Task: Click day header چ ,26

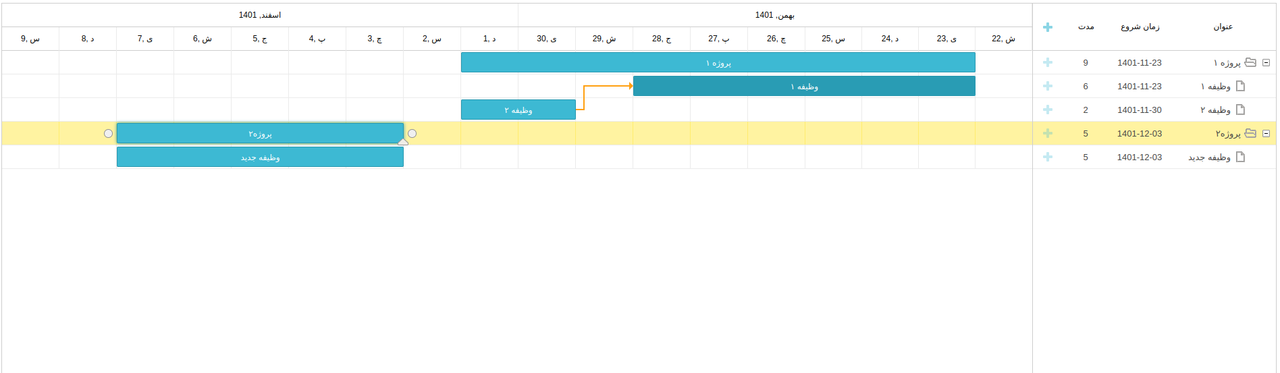Action: [x=776, y=39]
